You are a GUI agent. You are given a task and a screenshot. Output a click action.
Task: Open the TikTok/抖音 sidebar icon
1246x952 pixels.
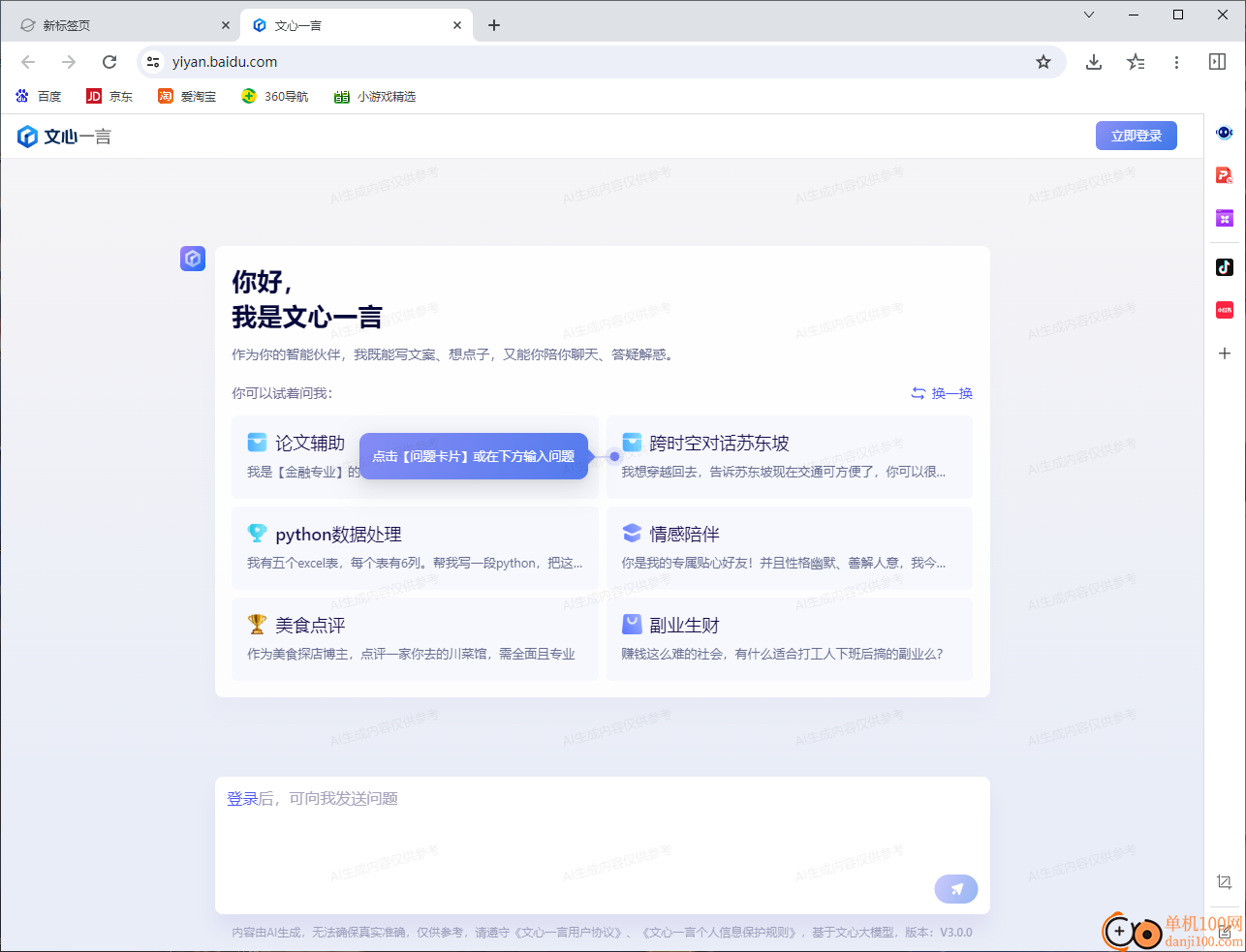pyautogui.click(x=1225, y=267)
